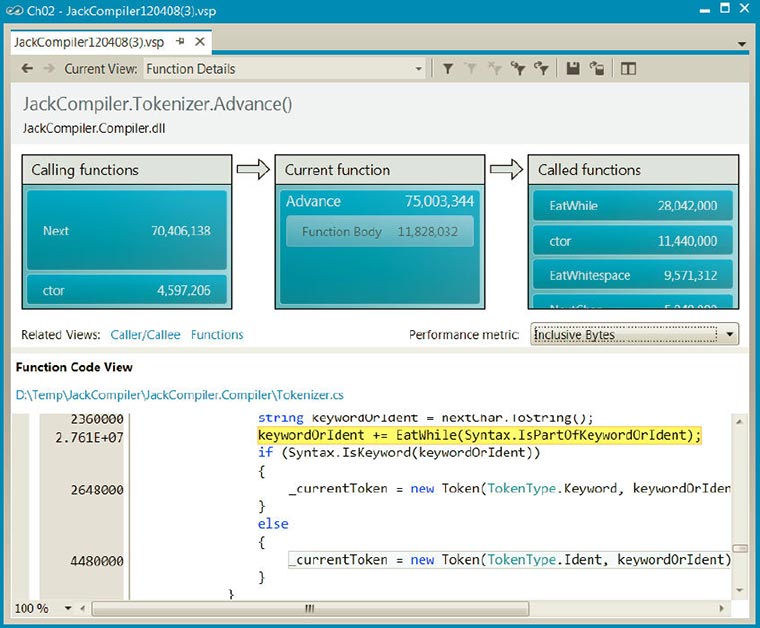760x628 pixels.
Task: Select the Next calling function block
Action: [x=127, y=231]
